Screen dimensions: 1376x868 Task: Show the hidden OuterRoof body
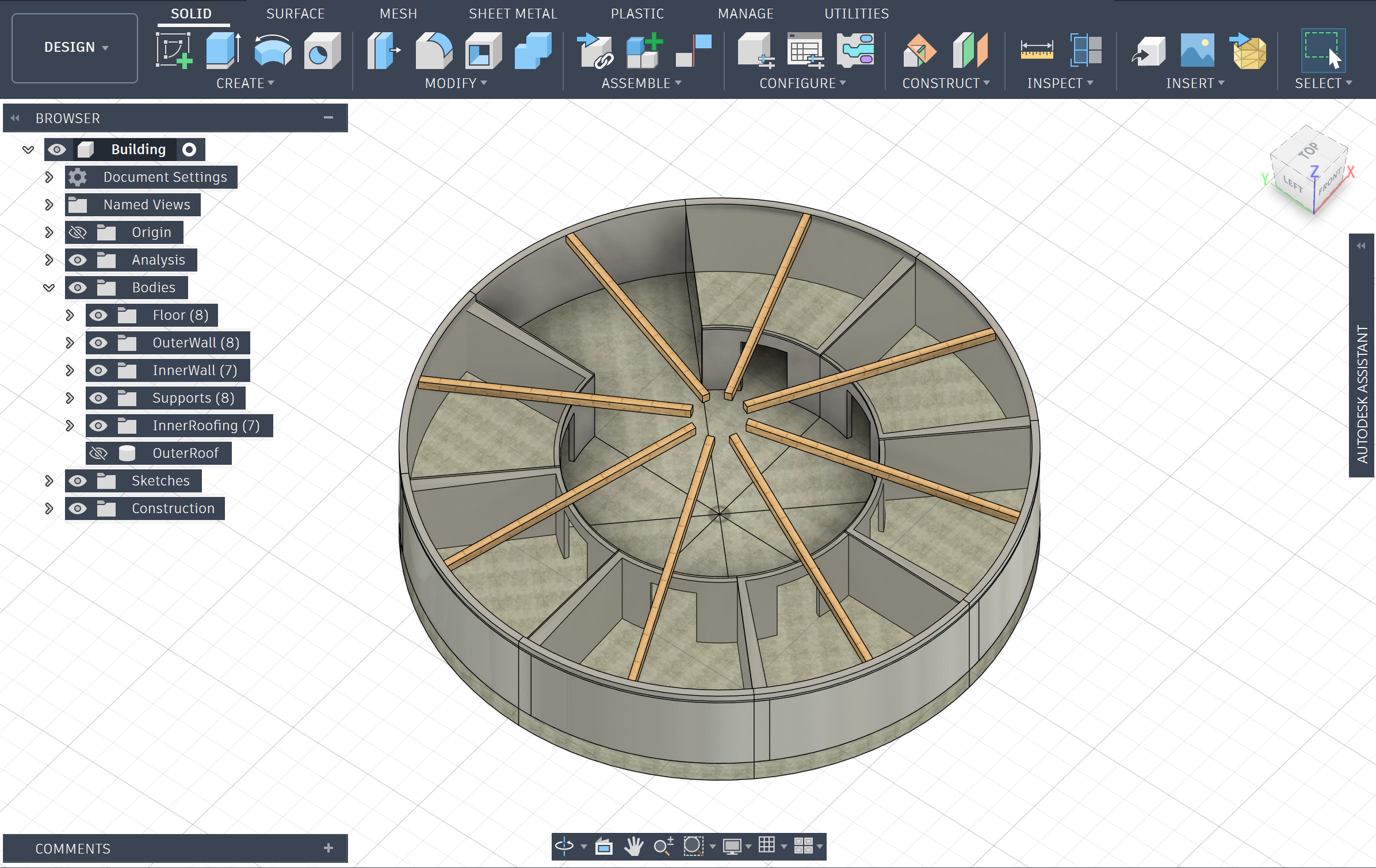point(98,453)
